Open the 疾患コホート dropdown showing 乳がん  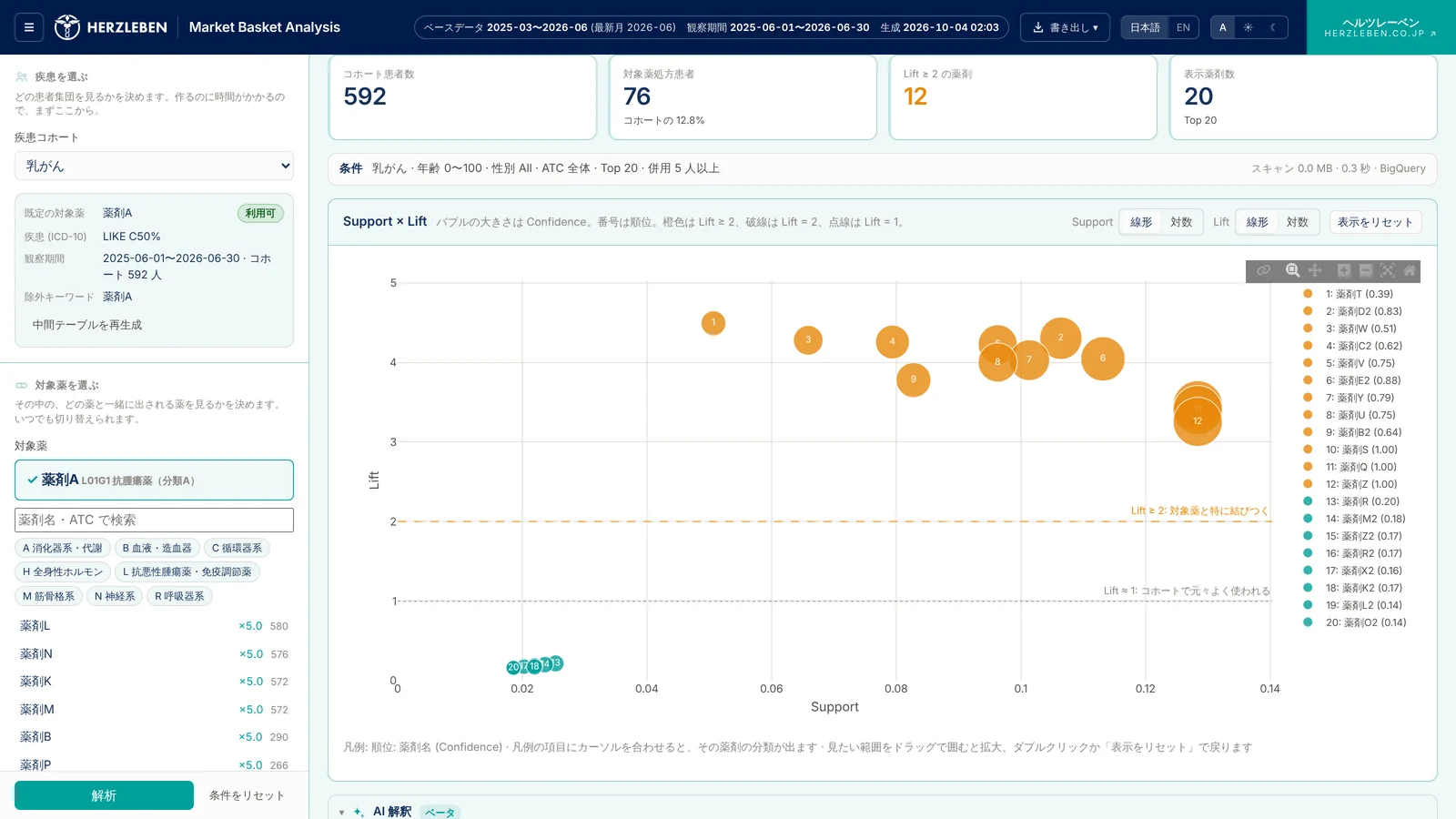pos(154,166)
